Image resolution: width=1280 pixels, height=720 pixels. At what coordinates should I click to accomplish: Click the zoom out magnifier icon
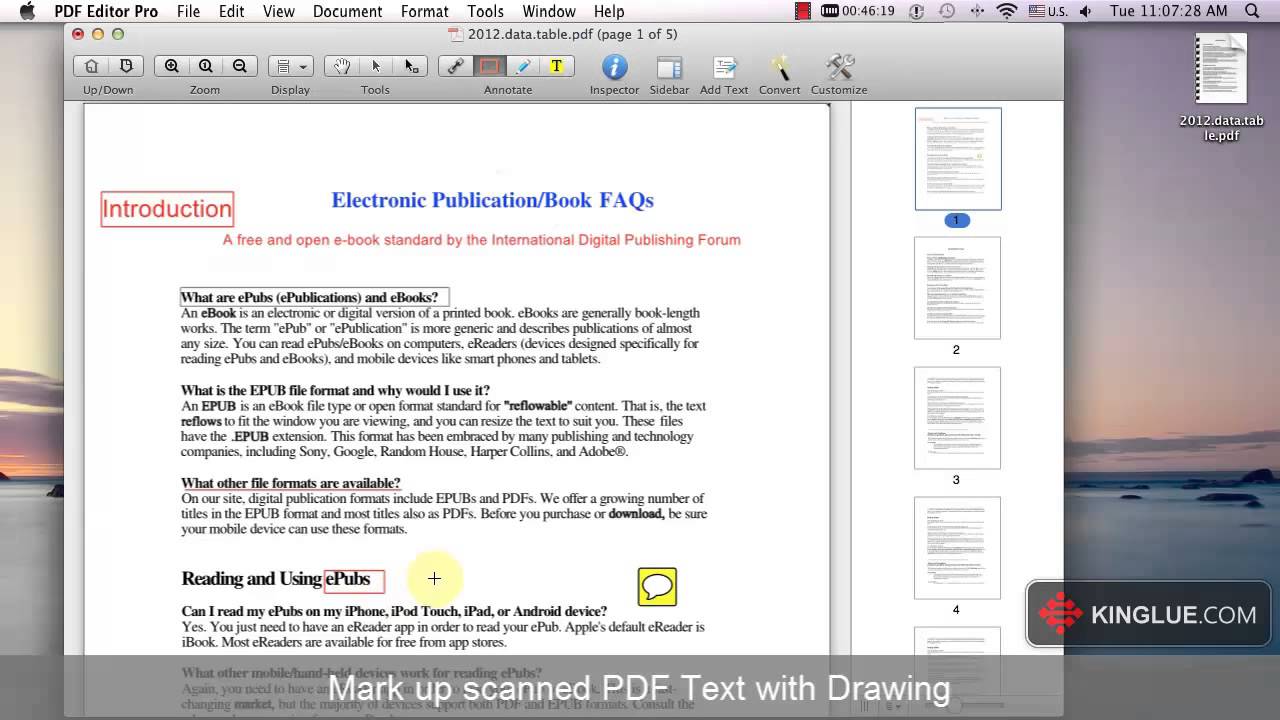240,66
